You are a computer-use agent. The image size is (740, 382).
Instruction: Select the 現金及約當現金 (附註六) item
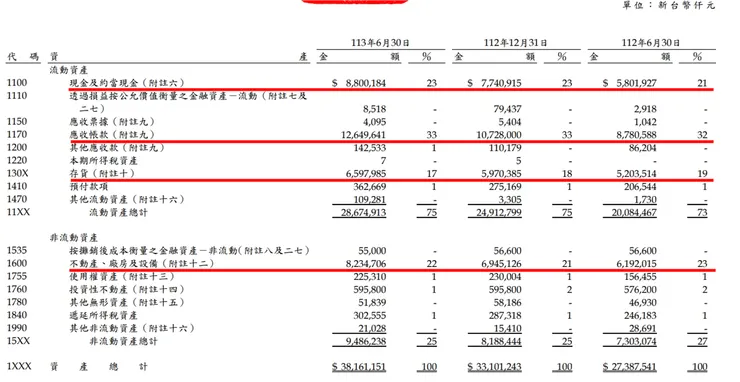127,83
